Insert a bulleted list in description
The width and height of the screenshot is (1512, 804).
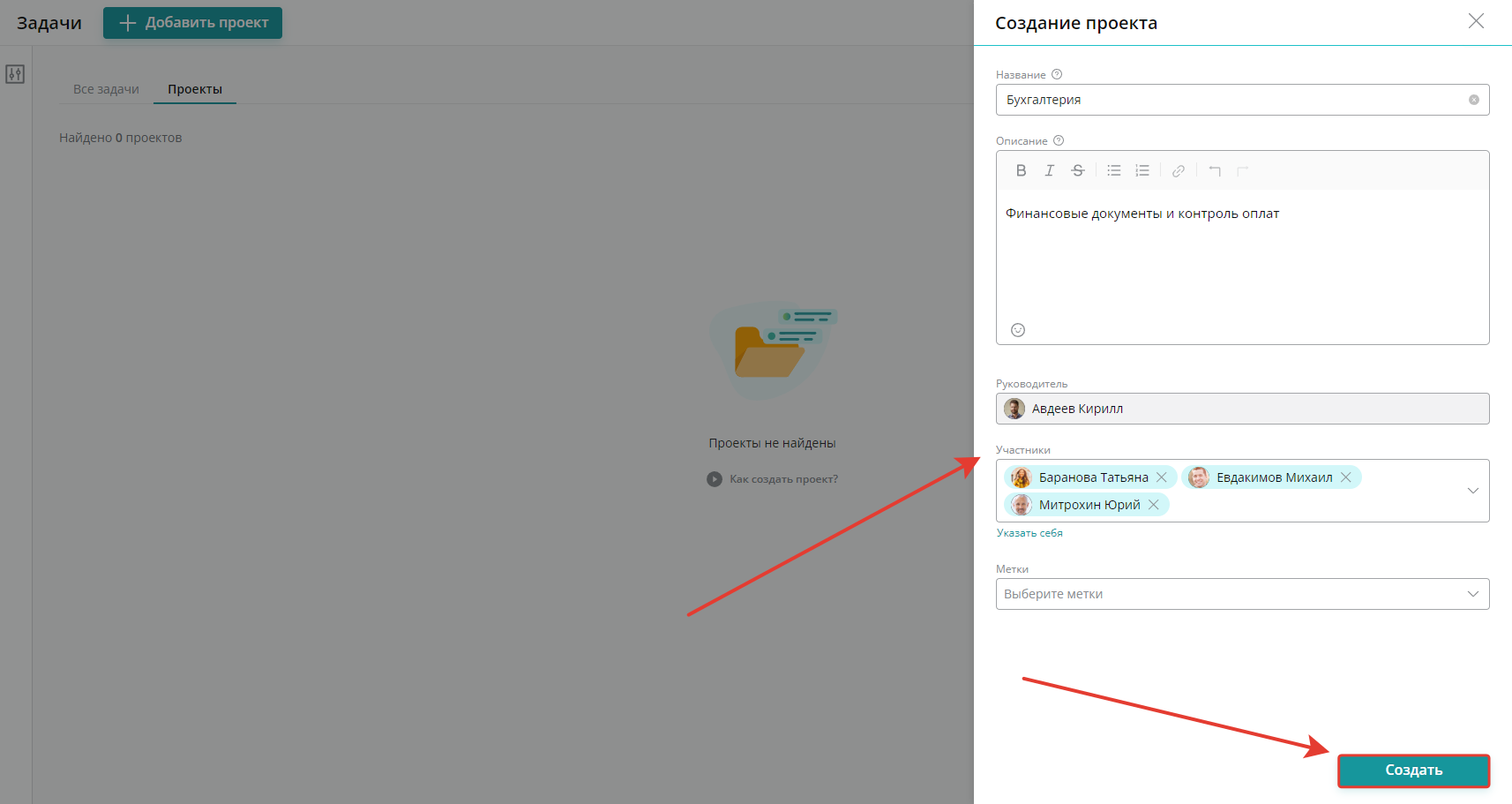coord(1114,170)
